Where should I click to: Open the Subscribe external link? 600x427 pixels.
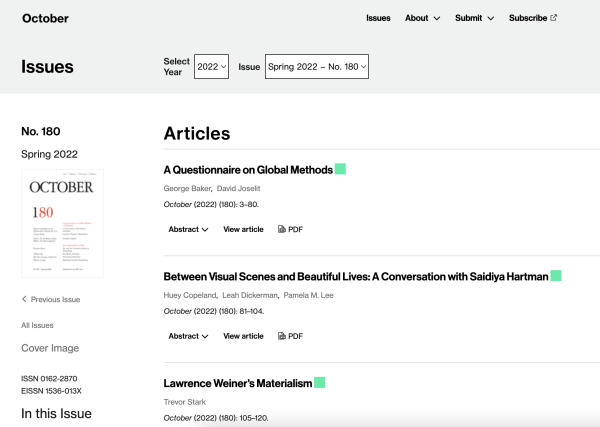click(x=532, y=18)
